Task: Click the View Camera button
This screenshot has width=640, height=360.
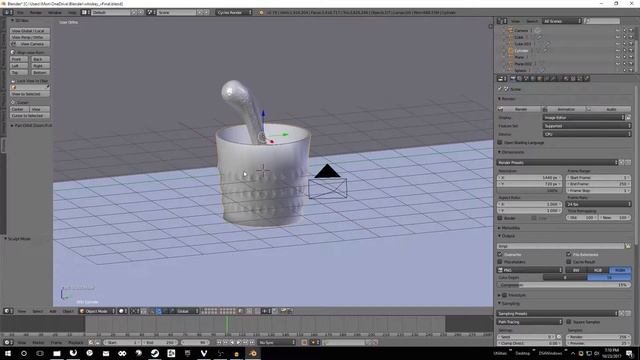Action: (30, 44)
